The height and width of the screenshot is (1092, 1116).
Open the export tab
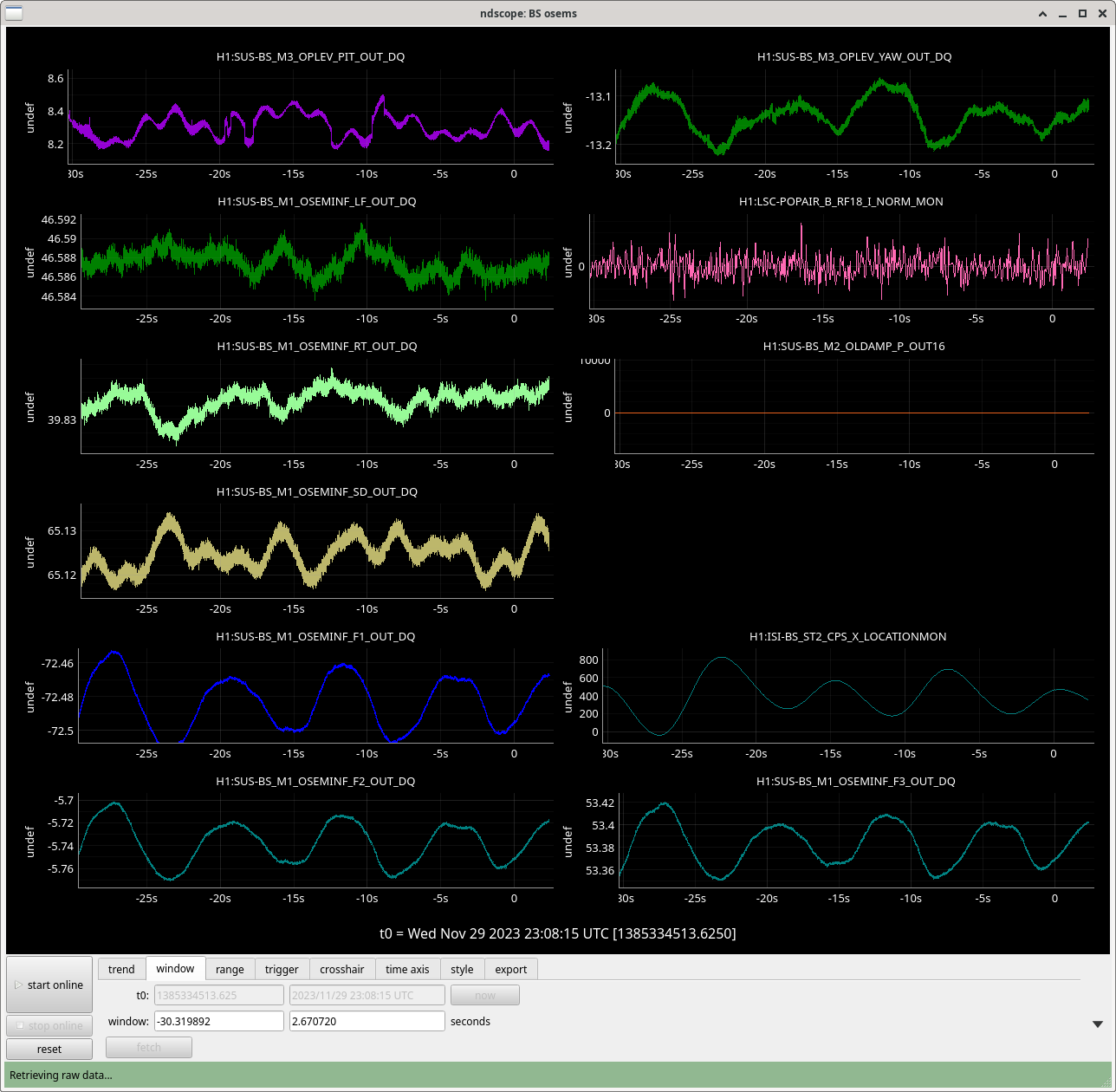pos(511,969)
